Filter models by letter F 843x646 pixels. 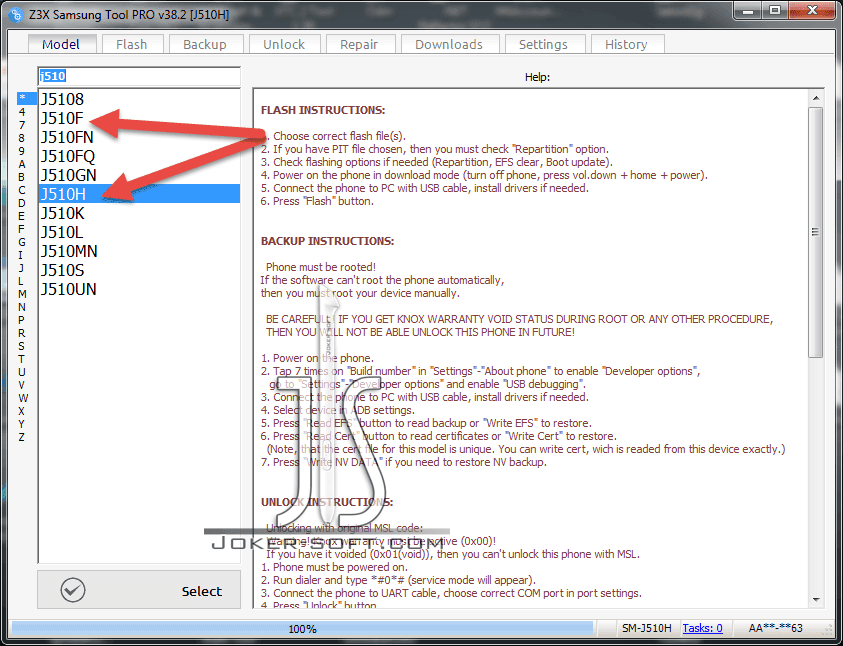tap(22, 229)
